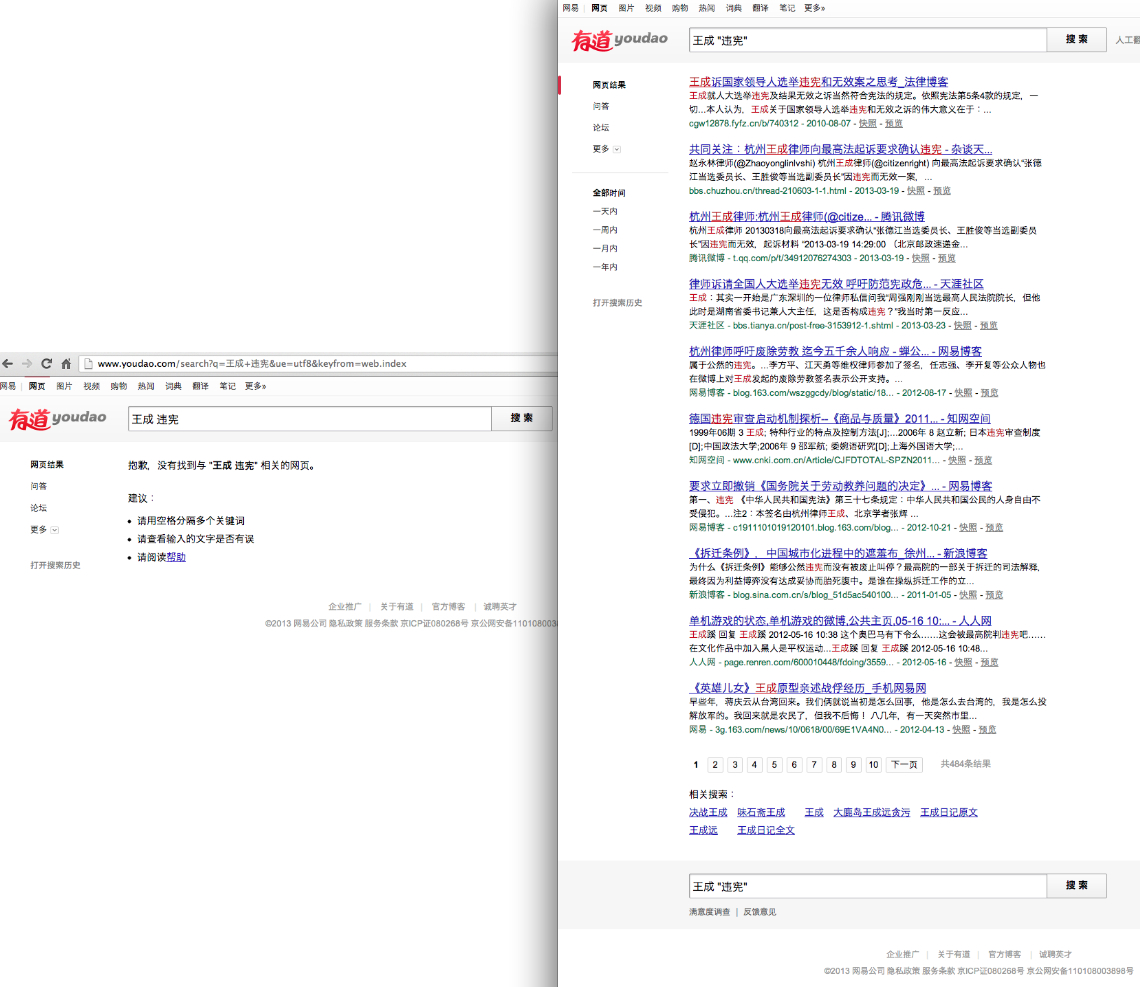Viewport: 1140px width, 987px height.
Task: Select the 全部时间 time filter
Action: pos(609,193)
